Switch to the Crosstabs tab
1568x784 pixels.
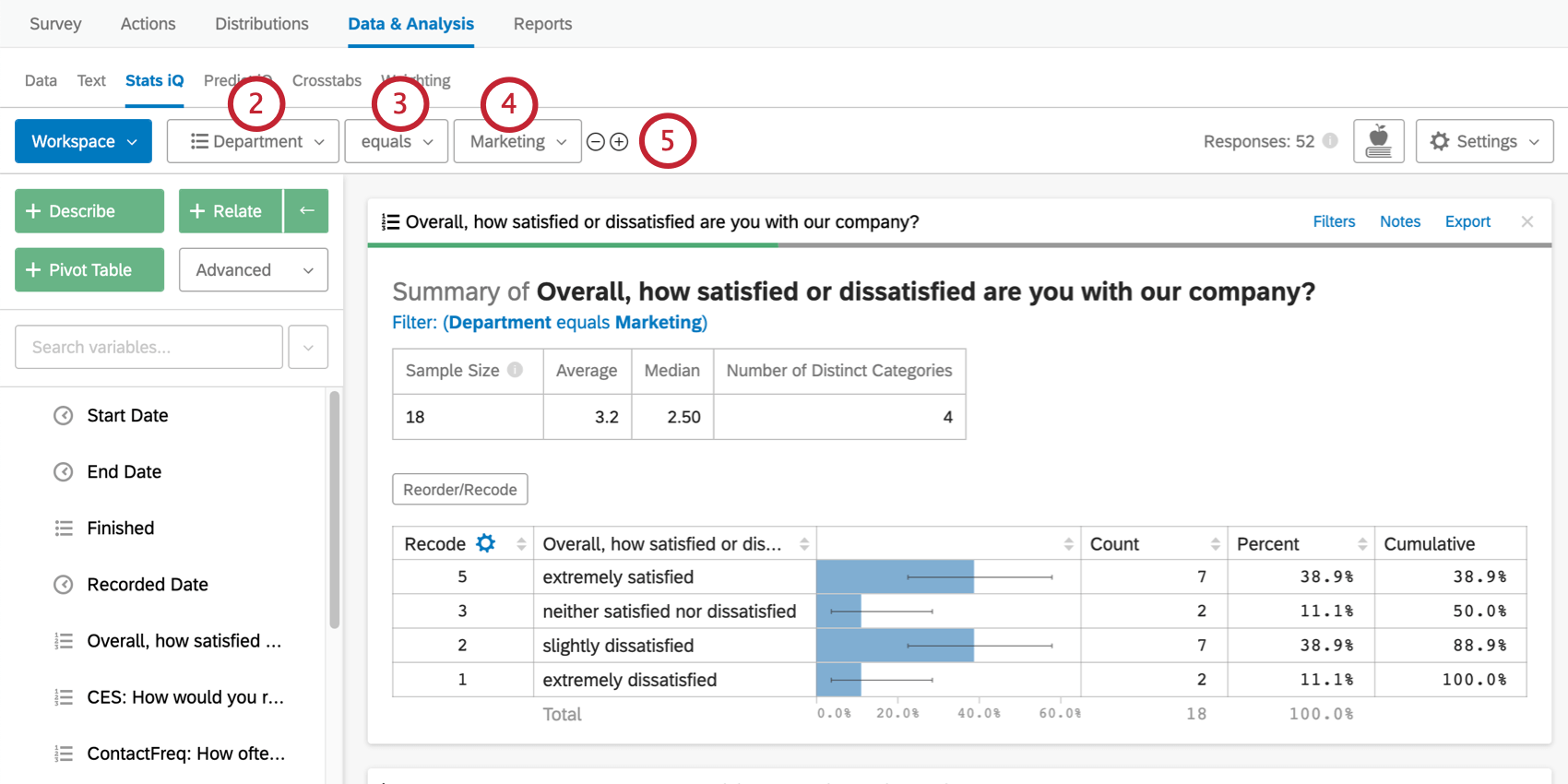[327, 81]
